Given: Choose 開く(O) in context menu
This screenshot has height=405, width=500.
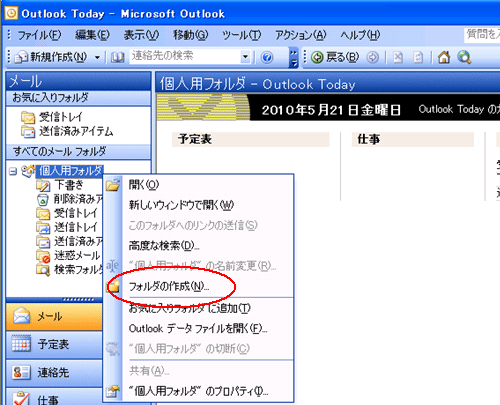Looking at the screenshot, I should click(198, 185).
